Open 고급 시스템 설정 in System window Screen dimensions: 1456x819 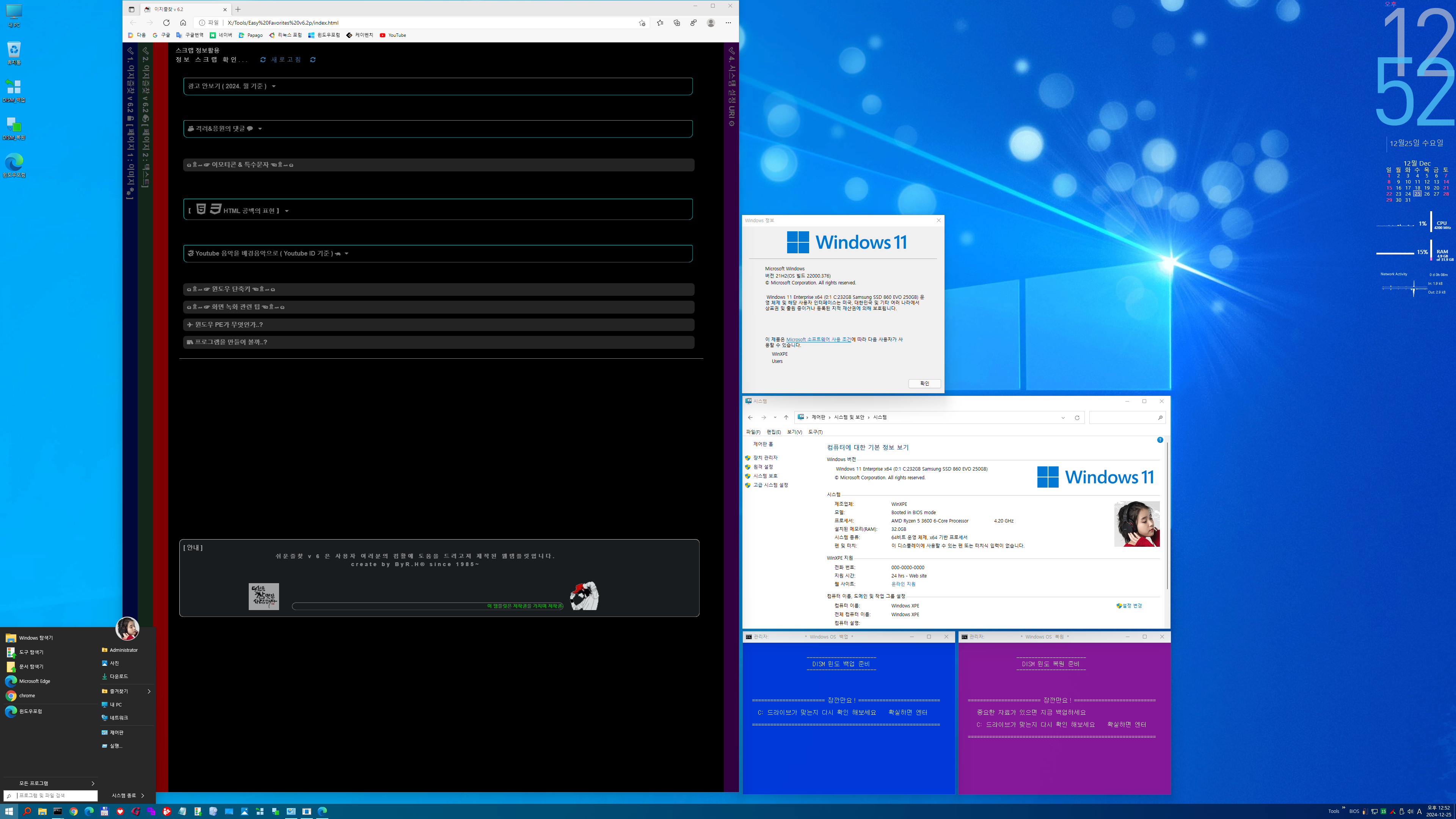(x=770, y=485)
